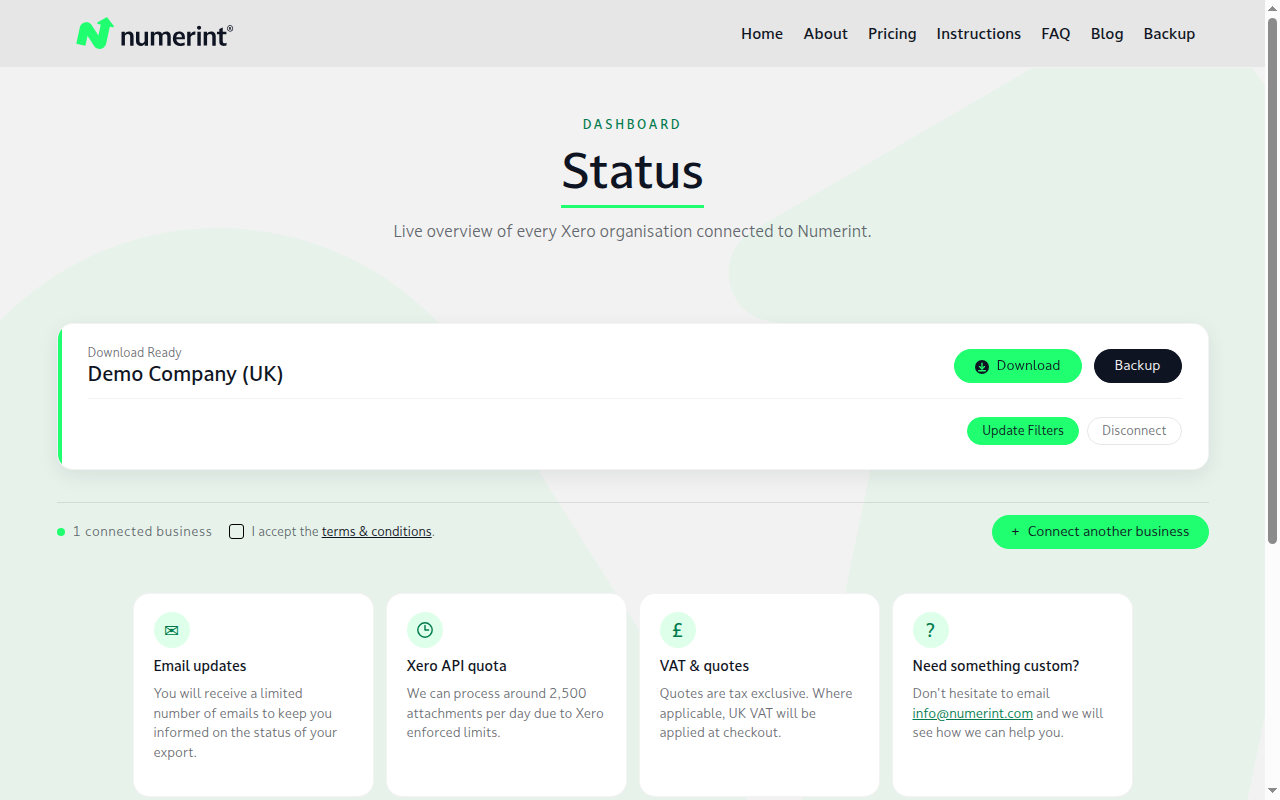Accept the terms & conditions checkbox
Viewport: 1280px width, 800px height.
point(236,531)
